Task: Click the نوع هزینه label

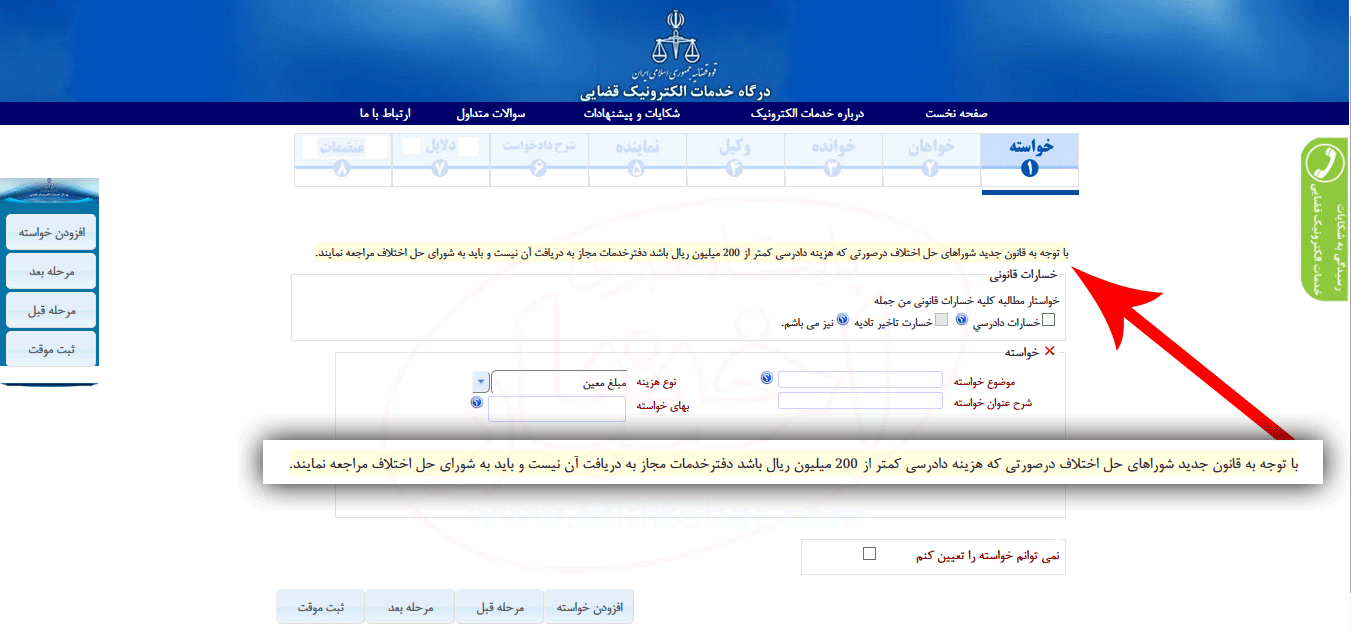Action: click(x=656, y=382)
